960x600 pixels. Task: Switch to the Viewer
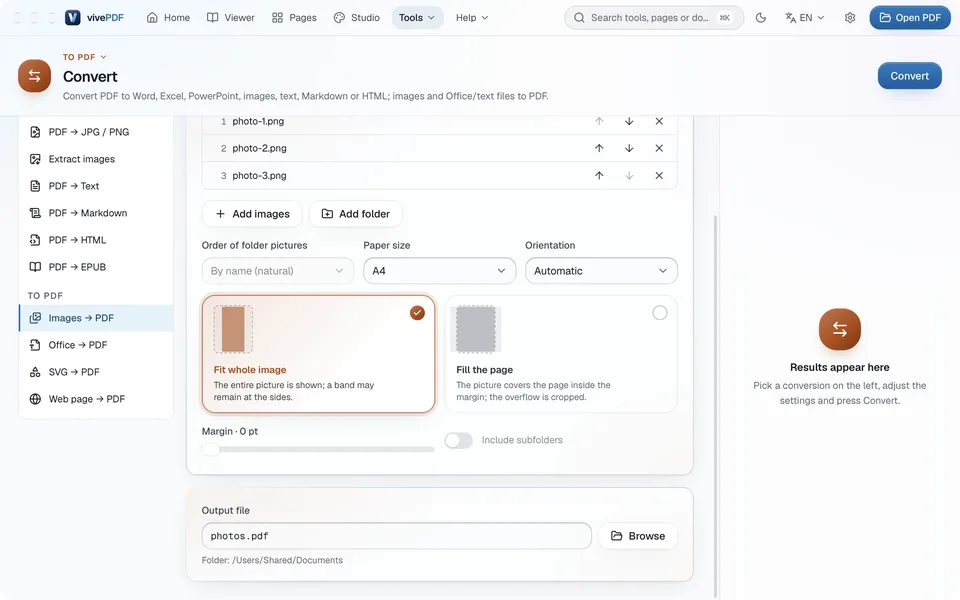coord(231,18)
